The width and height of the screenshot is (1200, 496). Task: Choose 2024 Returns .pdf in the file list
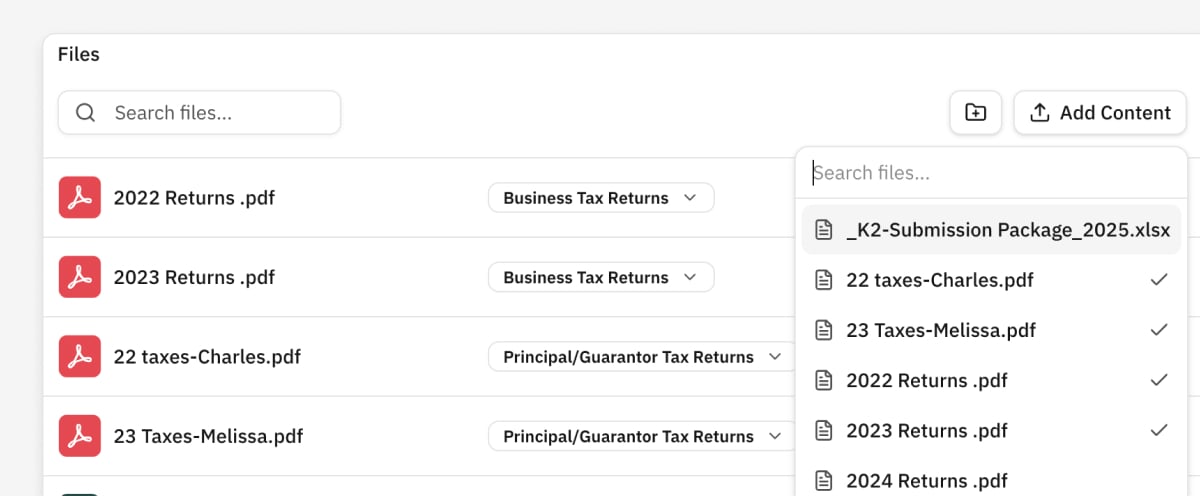tap(926, 481)
